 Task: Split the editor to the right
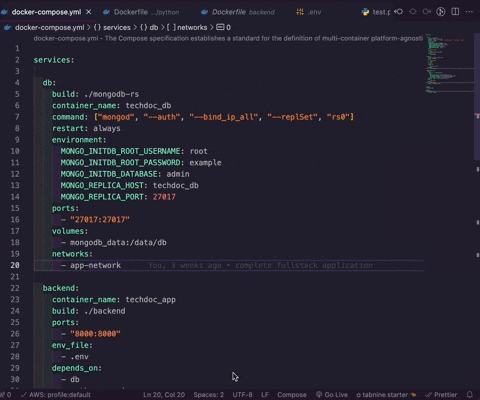tap(455, 12)
